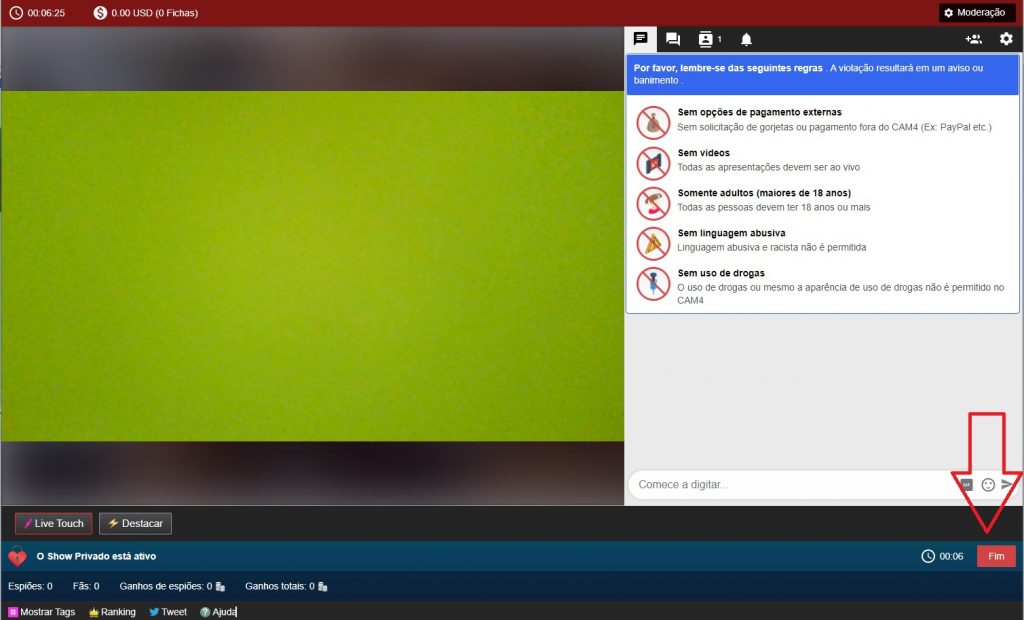Open chat settings gear icon
The image size is (1024, 620).
tap(1006, 39)
